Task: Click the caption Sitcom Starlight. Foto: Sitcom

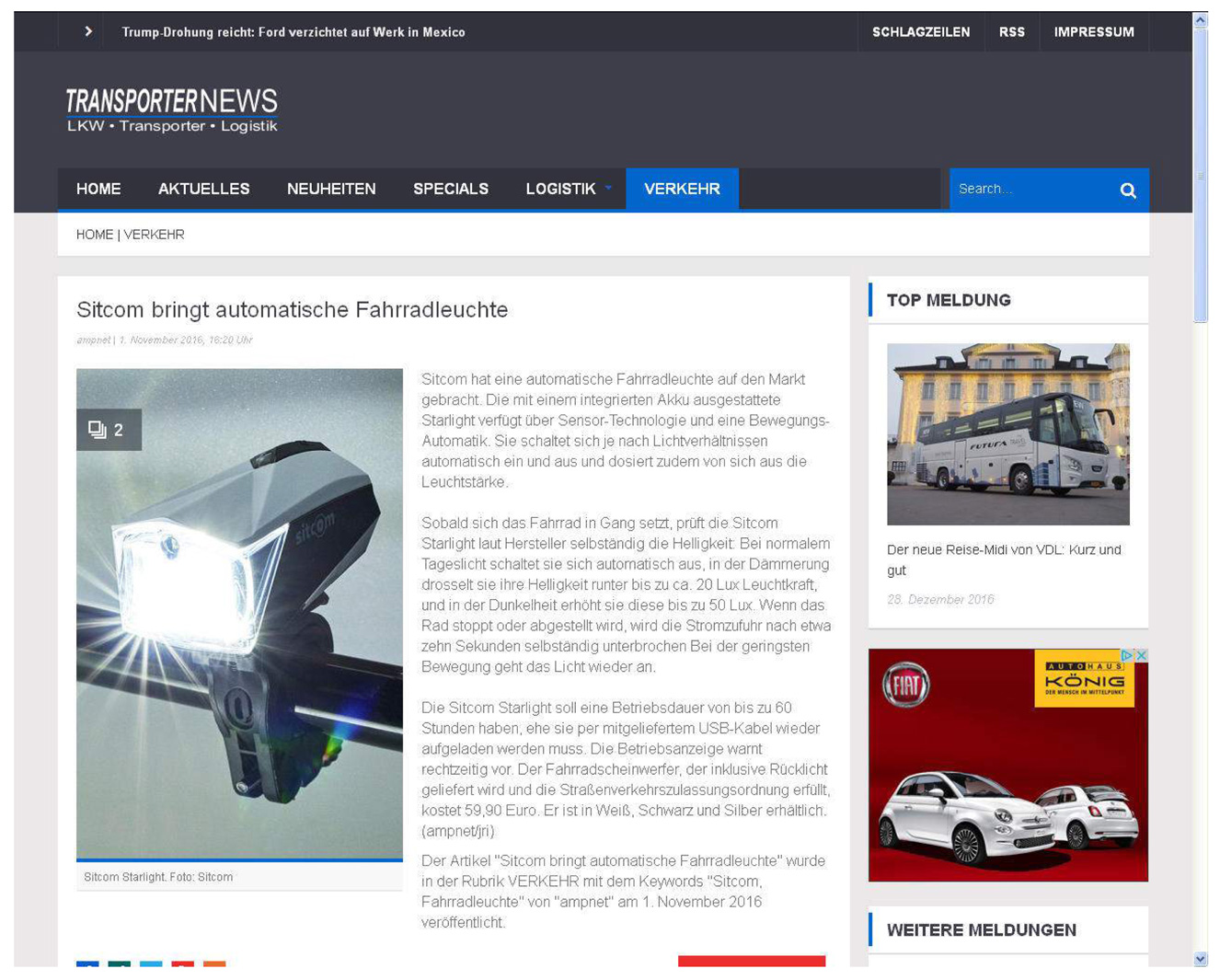Action: (x=158, y=877)
